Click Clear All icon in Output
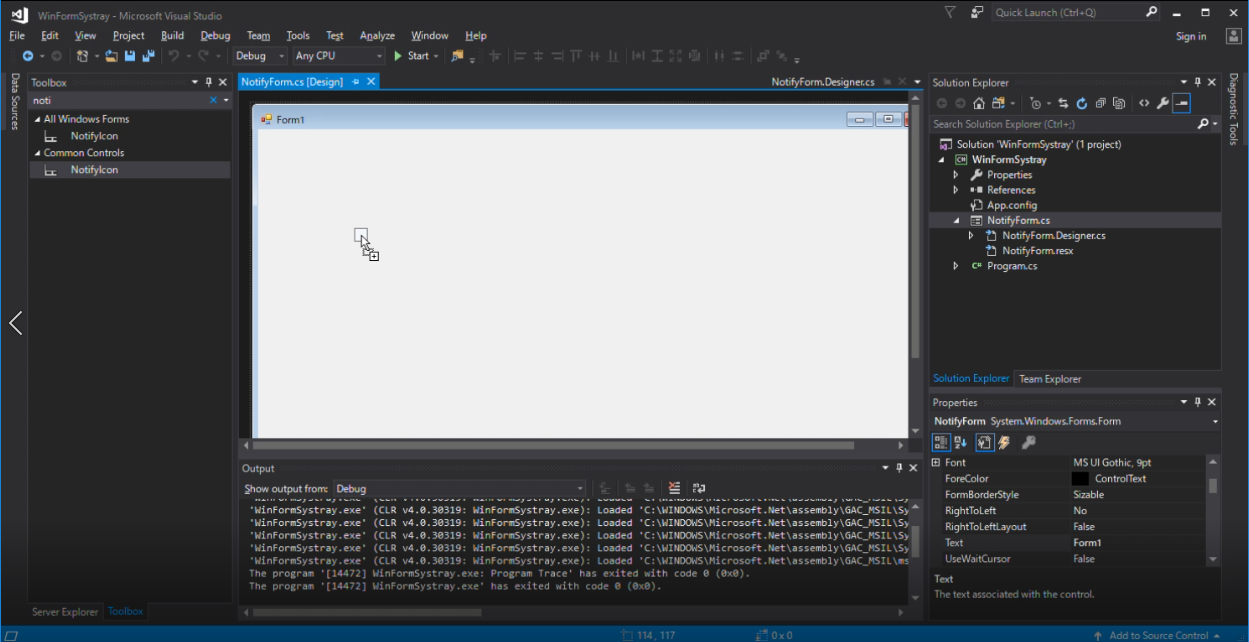The image size is (1249, 642). (x=674, y=489)
